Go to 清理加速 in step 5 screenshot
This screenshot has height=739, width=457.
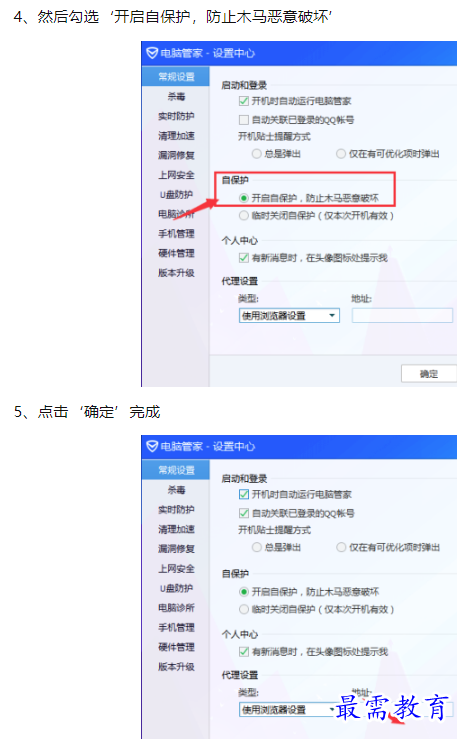click(176, 529)
